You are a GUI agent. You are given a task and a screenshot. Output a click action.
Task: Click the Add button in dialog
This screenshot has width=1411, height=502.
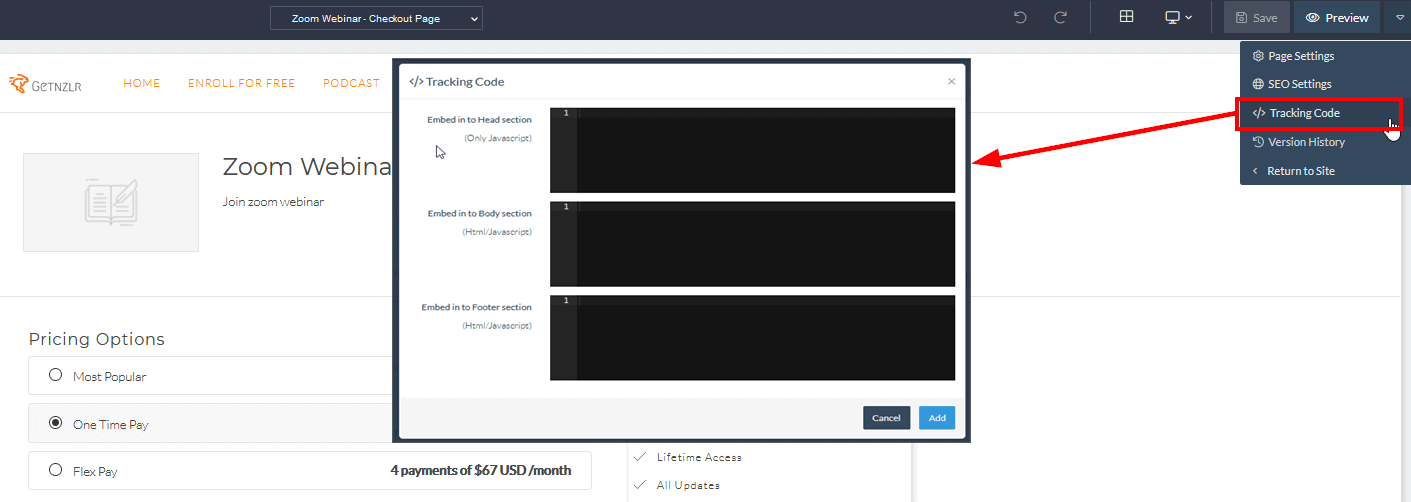point(937,418)
